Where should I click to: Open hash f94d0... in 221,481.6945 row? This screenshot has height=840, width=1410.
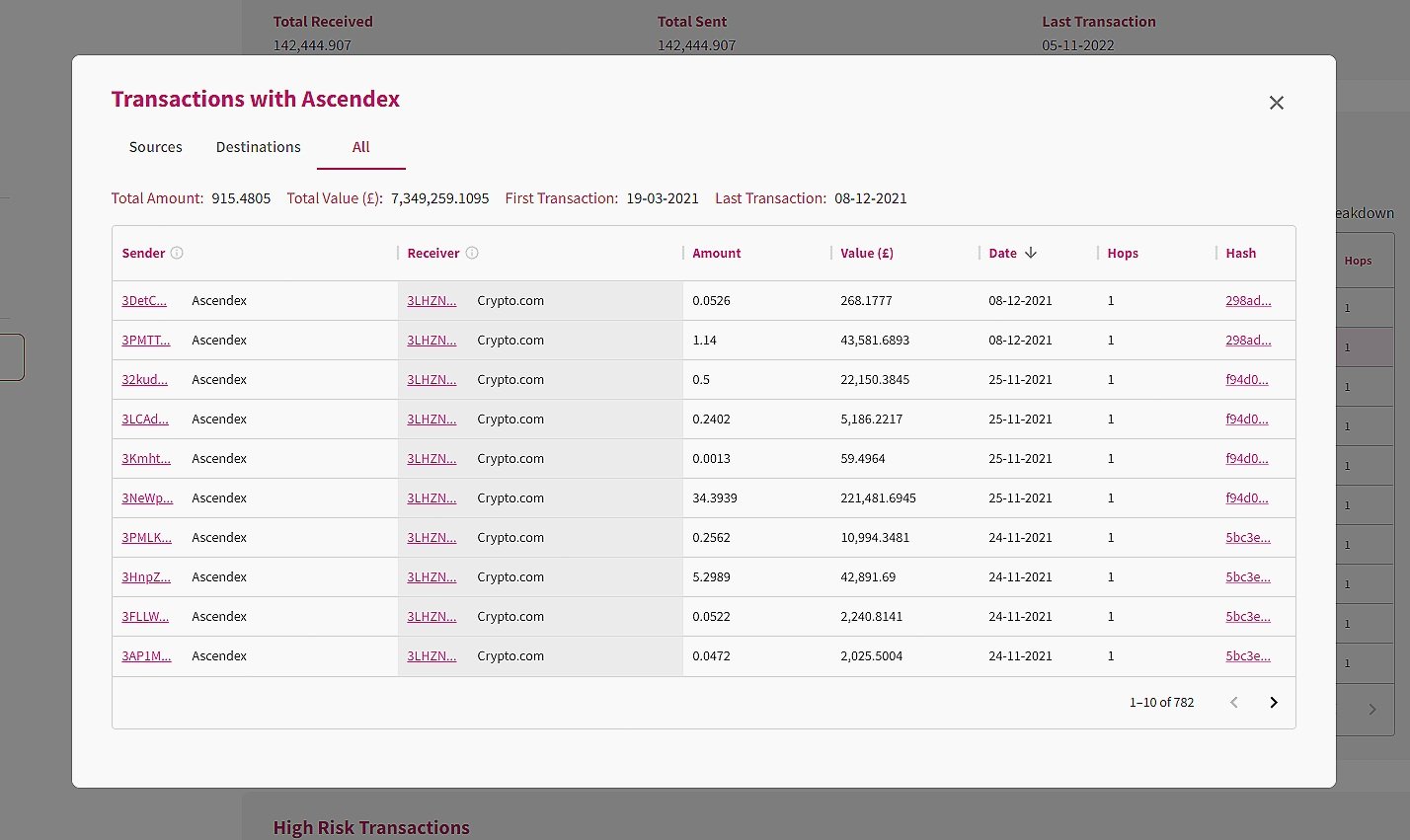coord(1247,498)
